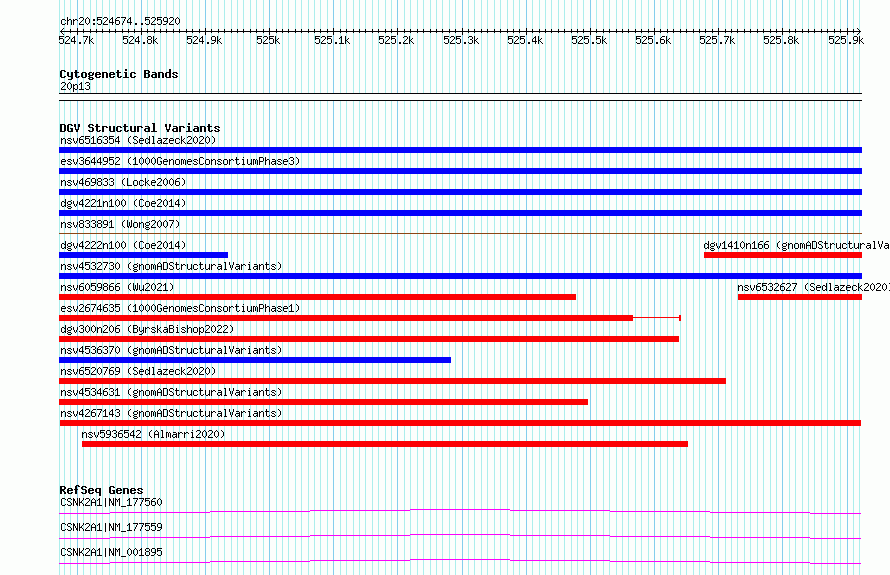The image size is (890, 575).
Task: Click the 525.3k ruler tick label
Action: [461, 40]
